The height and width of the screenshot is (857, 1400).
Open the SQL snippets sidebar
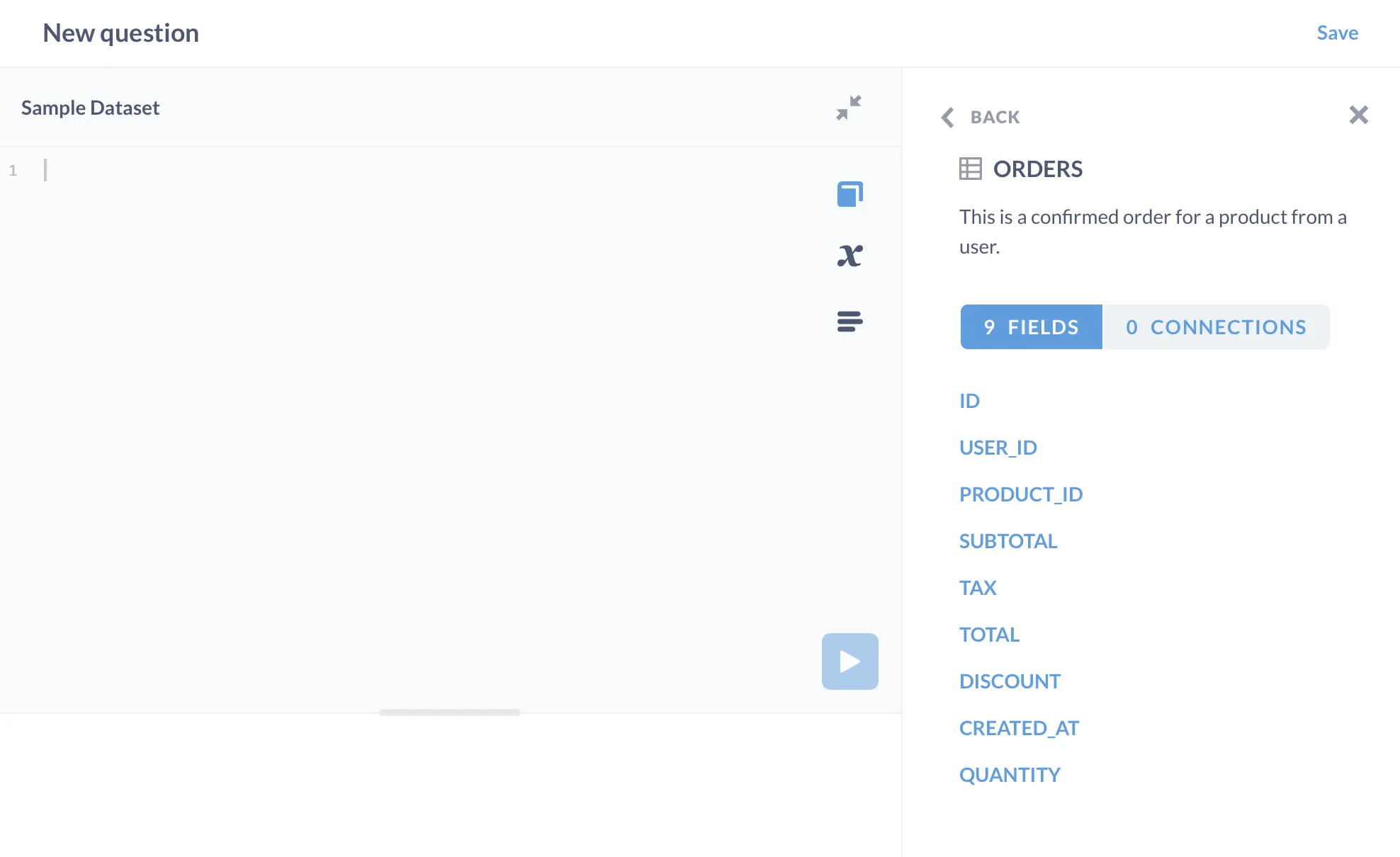pos(849,322)
